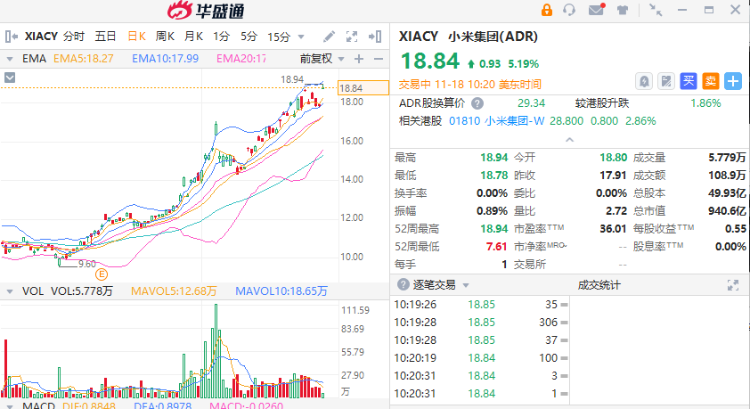750x409 pixels.
Task: Click help icon beside ADR股换算价
Action: click(477, 103)
